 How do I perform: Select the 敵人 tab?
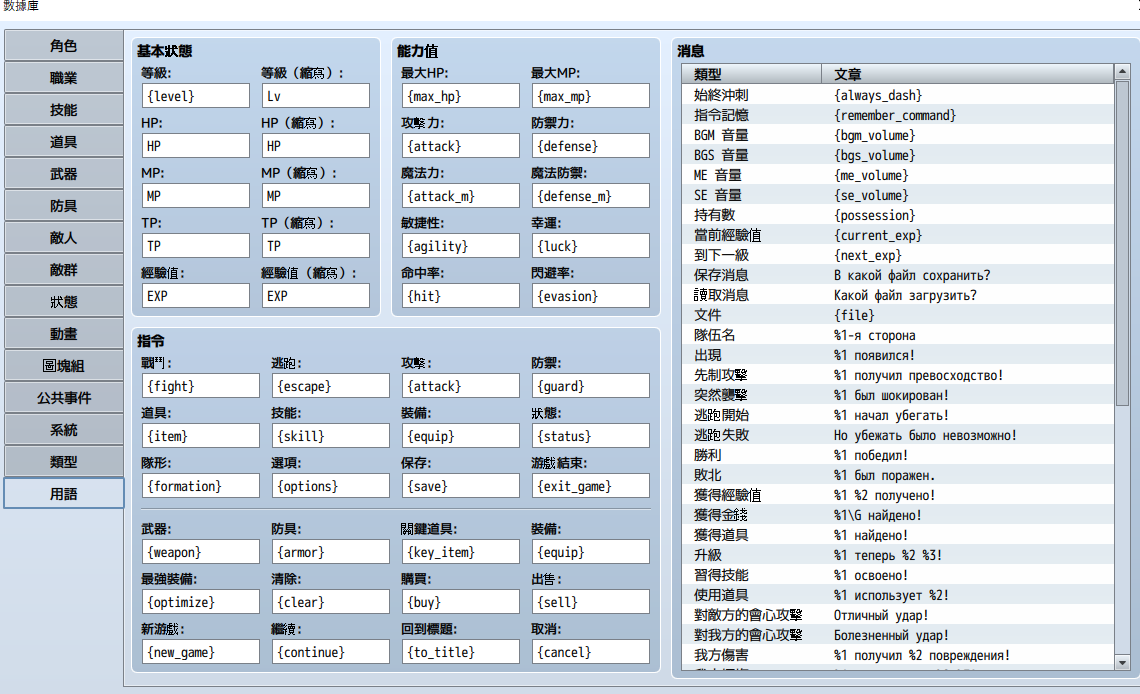click(64, 238)
